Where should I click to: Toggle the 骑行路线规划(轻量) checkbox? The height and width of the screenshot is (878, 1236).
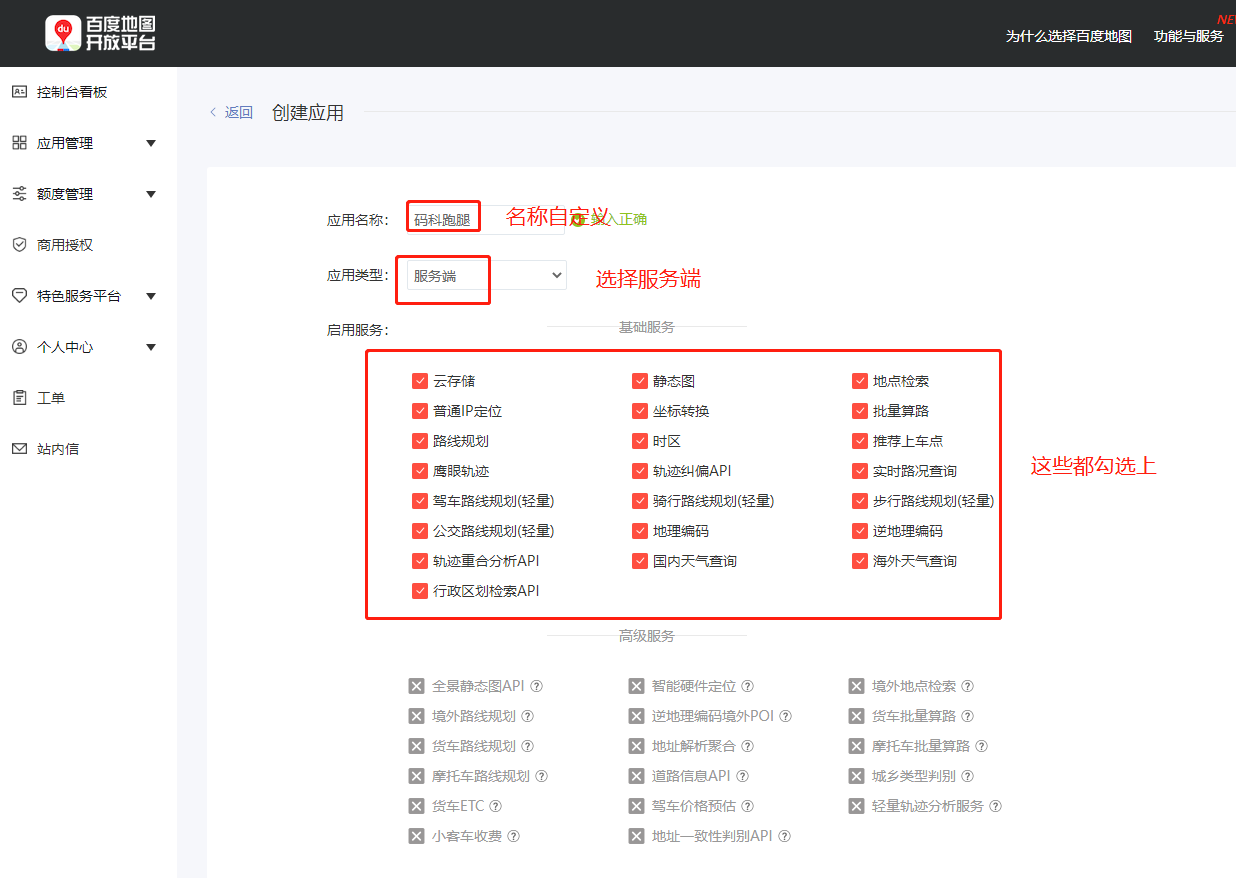coord(640,501)
